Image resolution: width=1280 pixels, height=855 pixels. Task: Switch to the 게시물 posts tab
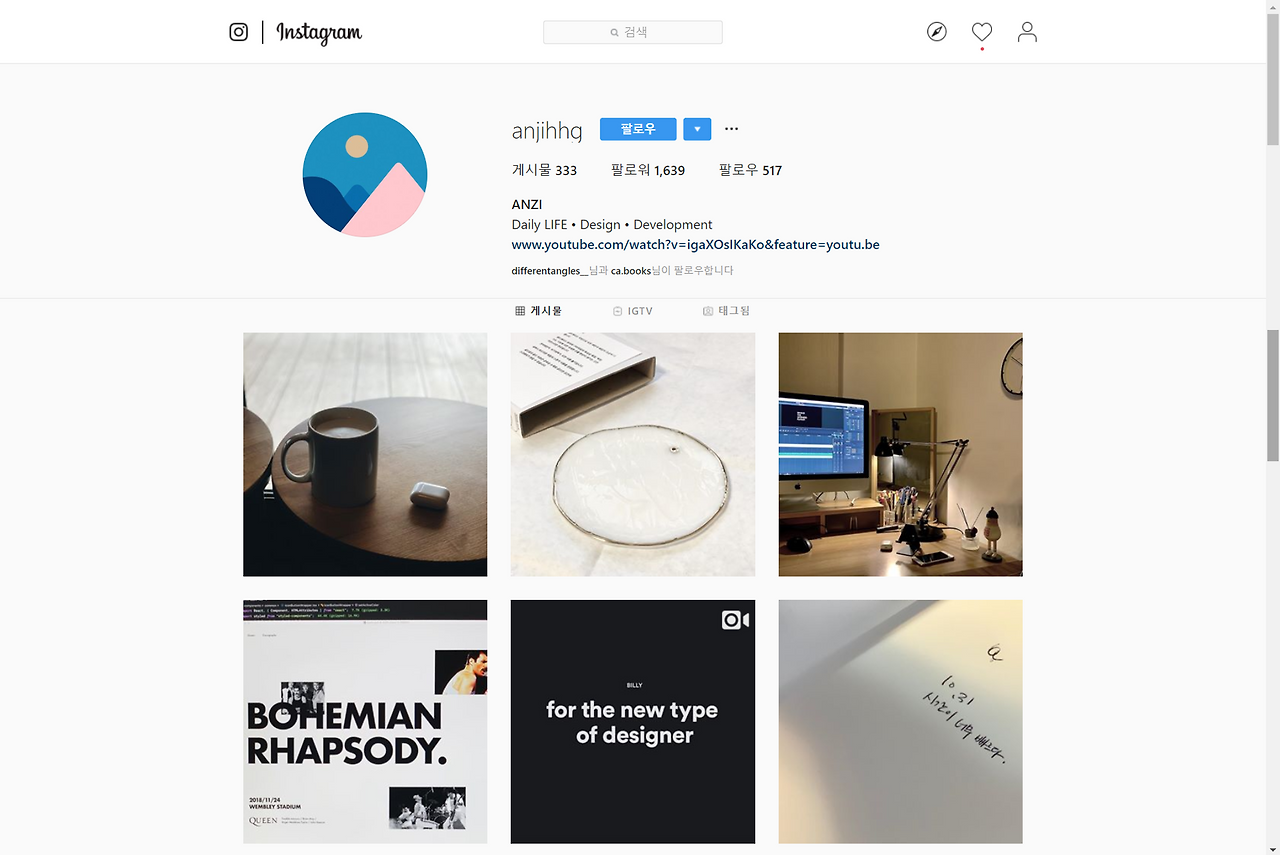(539, 311)
